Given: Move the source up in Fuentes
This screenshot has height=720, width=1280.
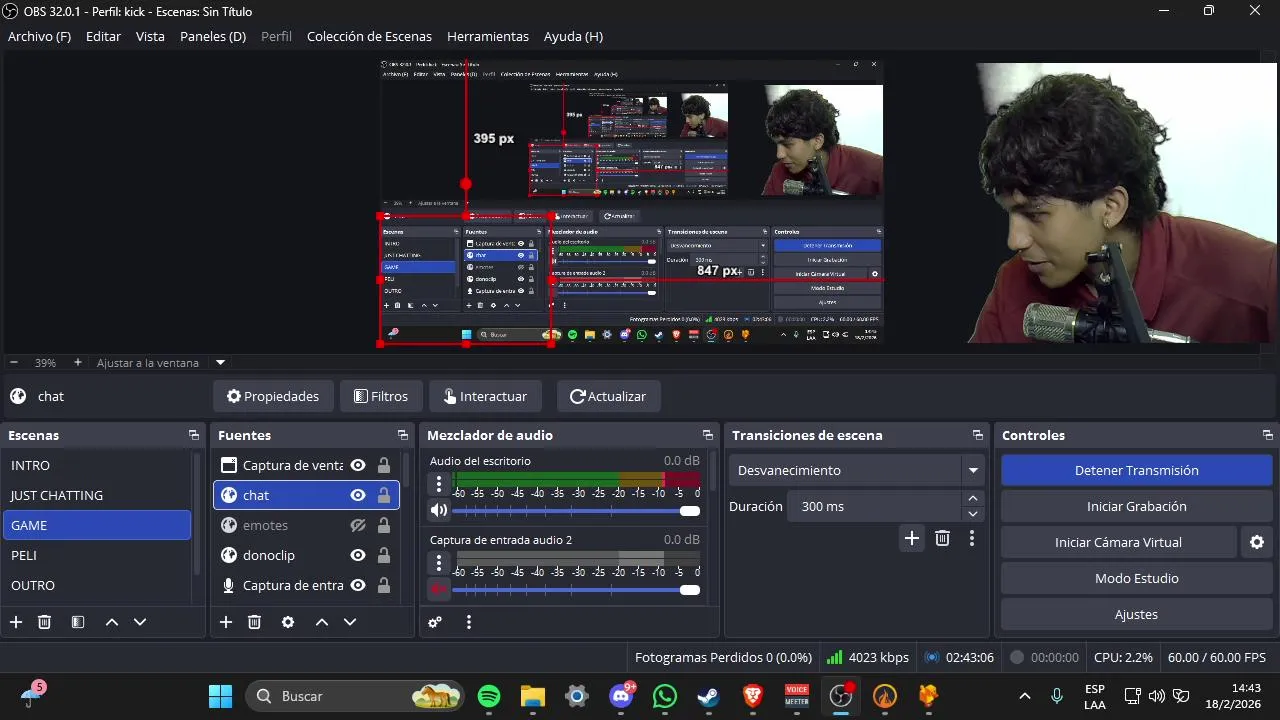Looking at the screenshot, I should 322,622.
